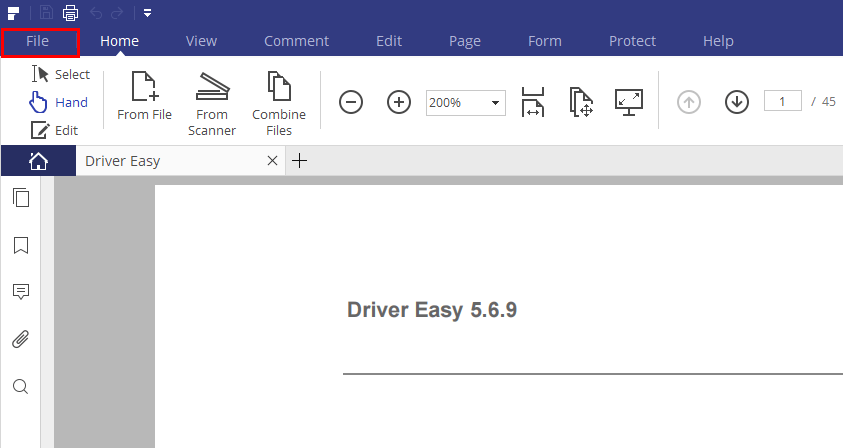Click Combine Files icon
The width and height of the screenshot is (843, 448).
coord(279,104)
